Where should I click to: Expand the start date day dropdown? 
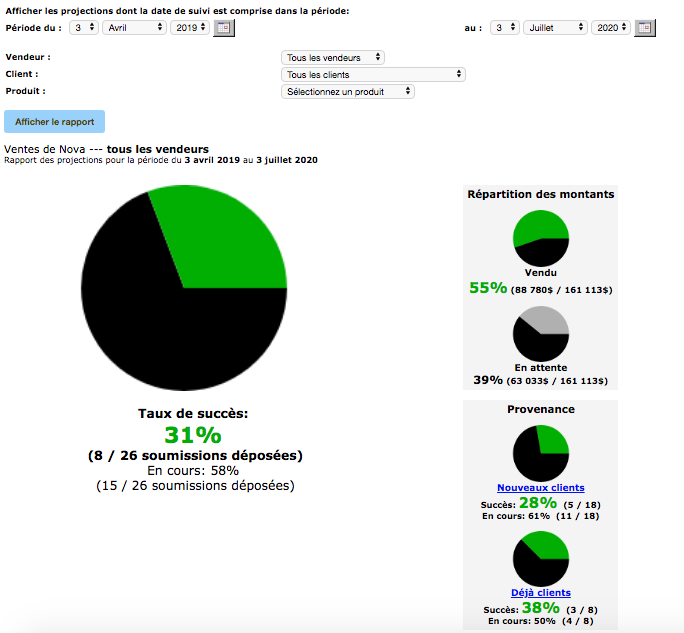coord(84,27)
